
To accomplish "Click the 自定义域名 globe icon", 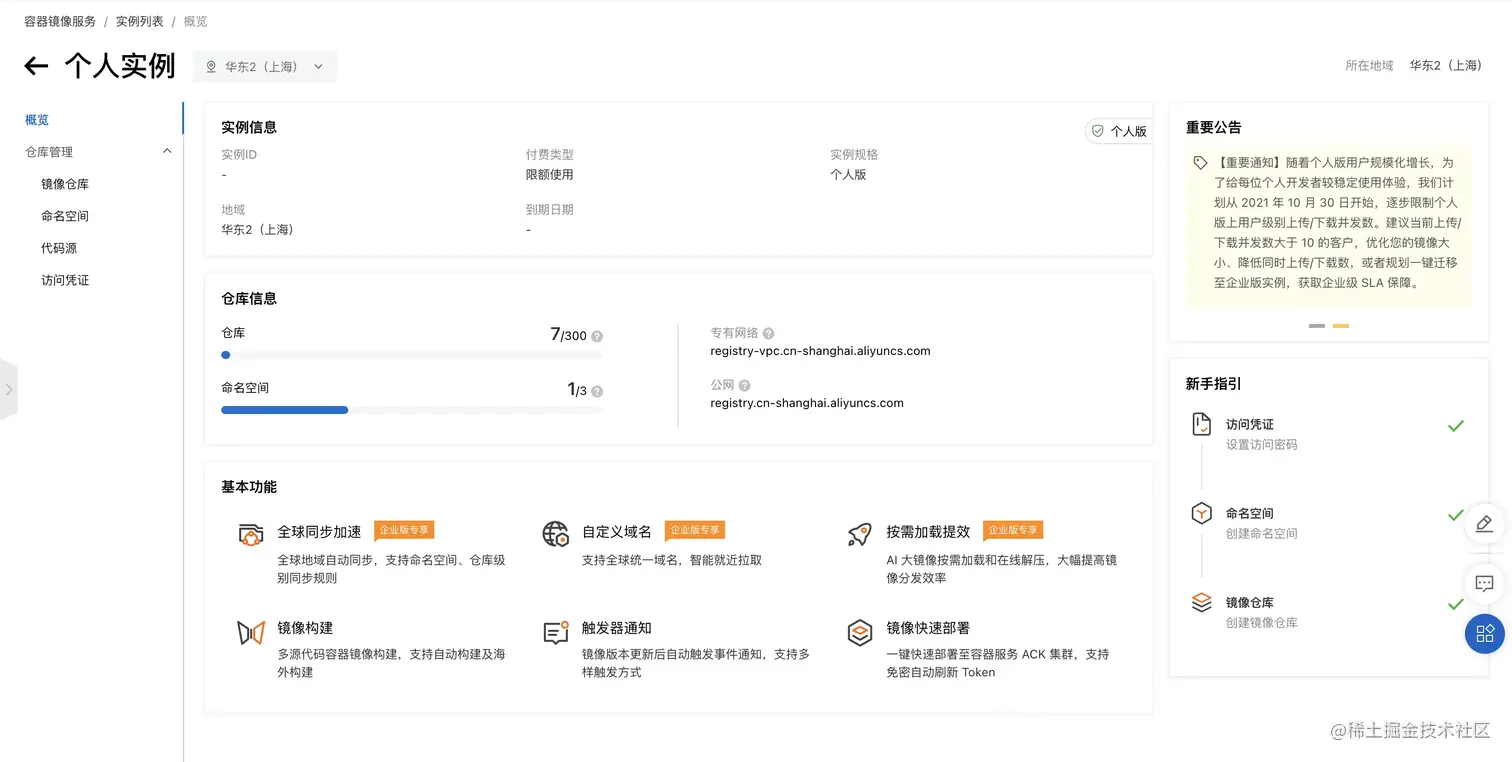I will point(556,534).
